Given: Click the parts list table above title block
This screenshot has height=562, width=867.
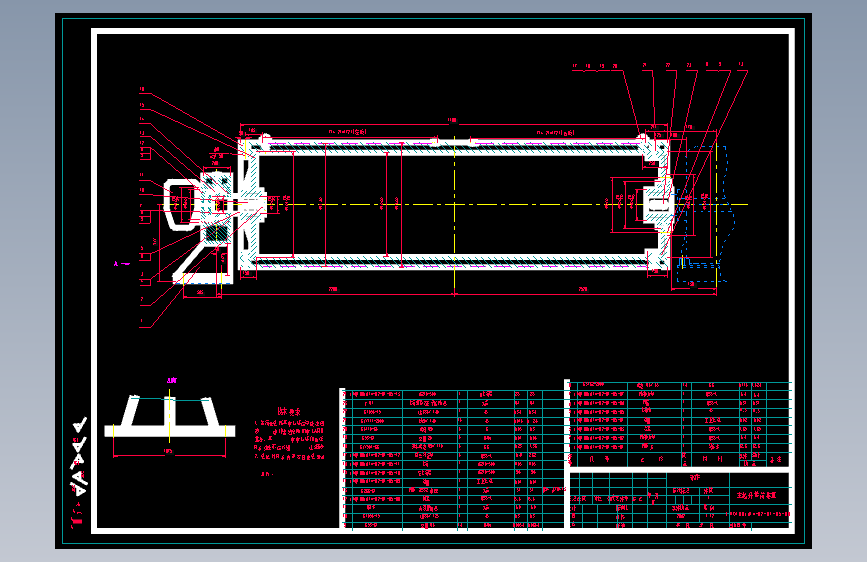Looking at the screenshot, I should coord(681,424).
